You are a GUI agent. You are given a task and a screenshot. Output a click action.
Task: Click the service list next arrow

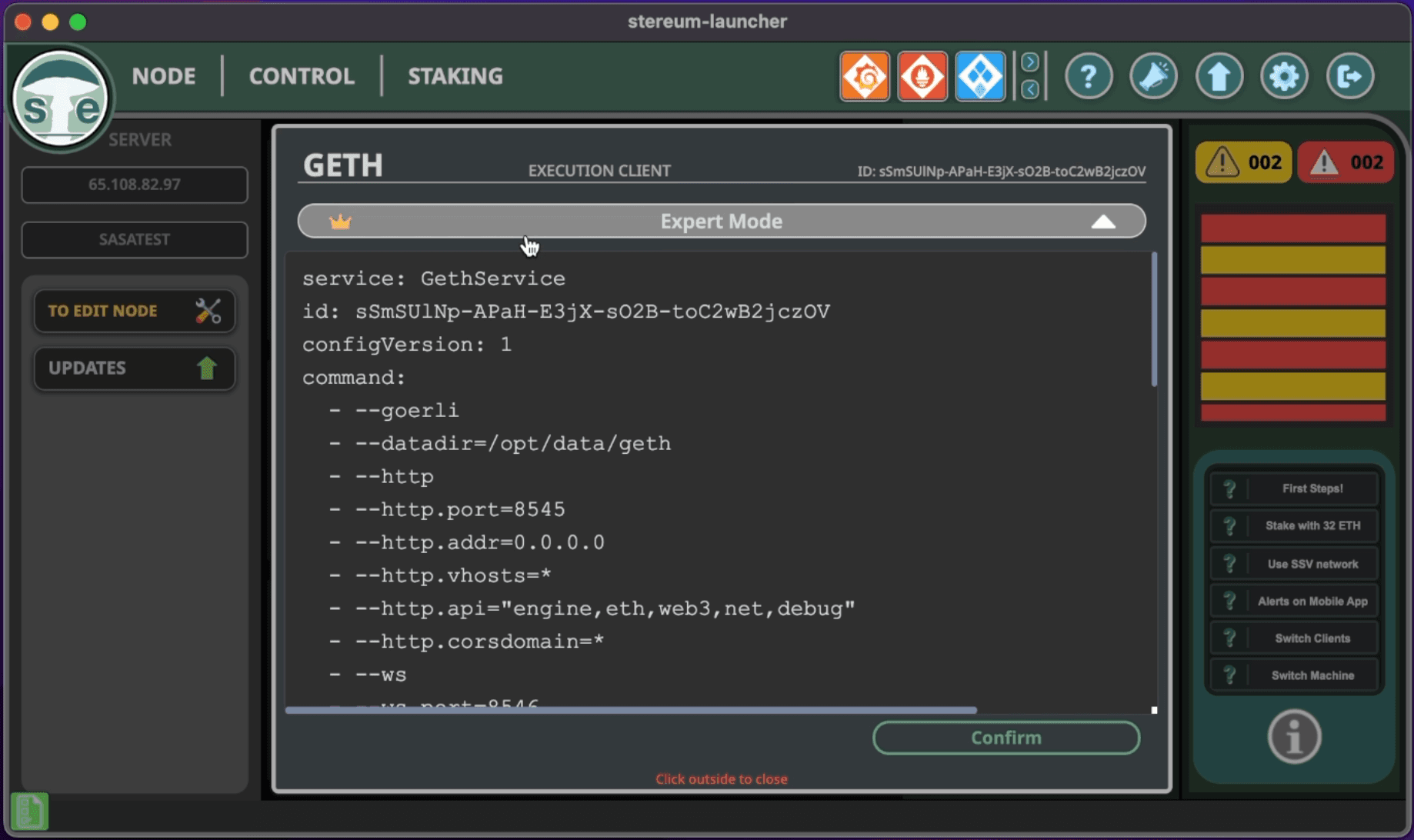[1030, 62]
